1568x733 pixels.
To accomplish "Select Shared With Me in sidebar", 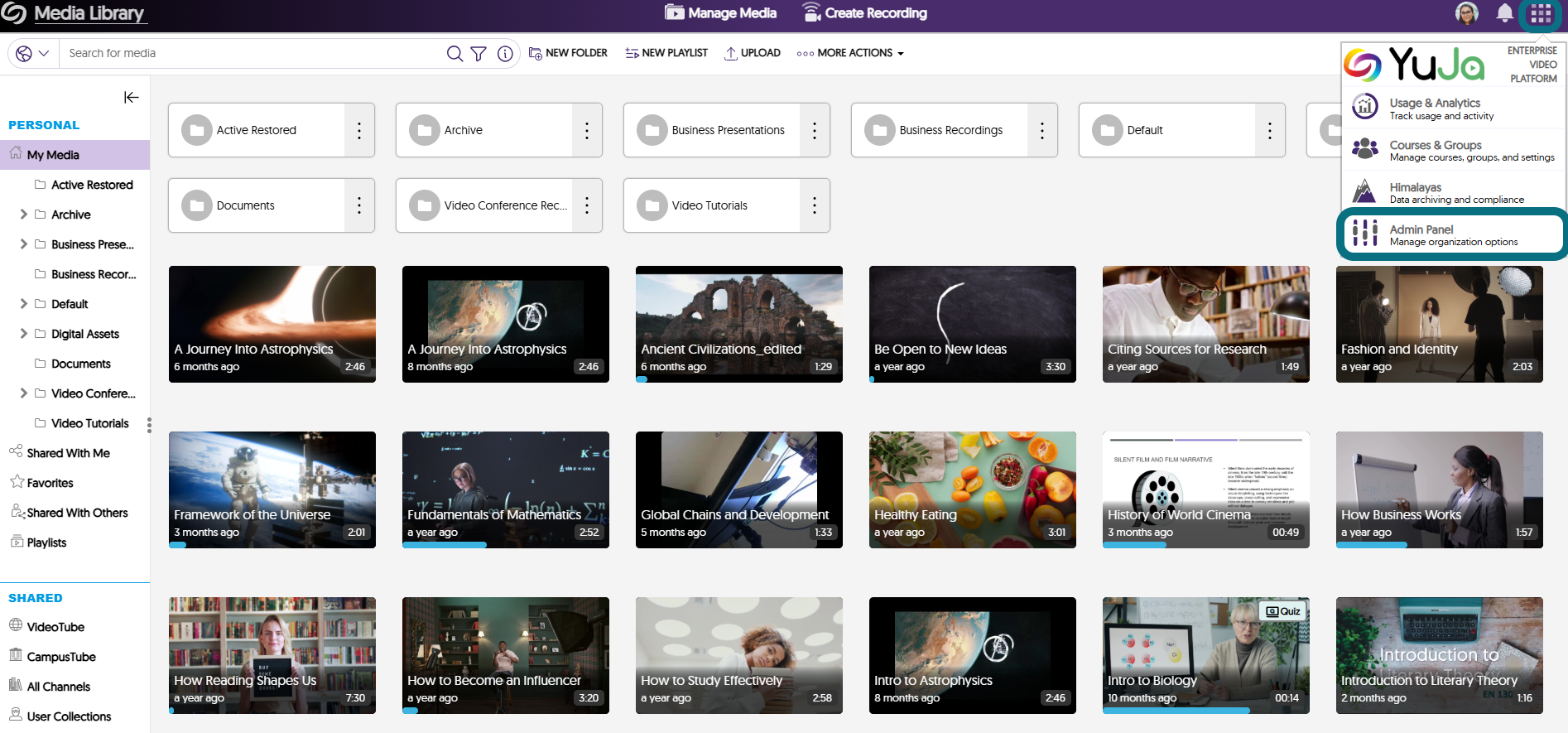I will 60,453.
